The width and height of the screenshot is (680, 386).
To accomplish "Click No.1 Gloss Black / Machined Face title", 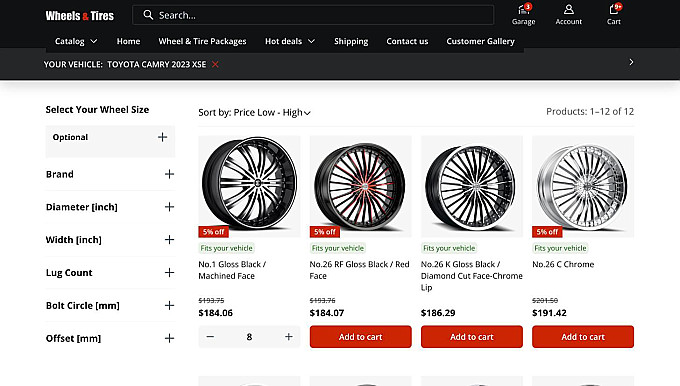I will [x=232, y=270].
